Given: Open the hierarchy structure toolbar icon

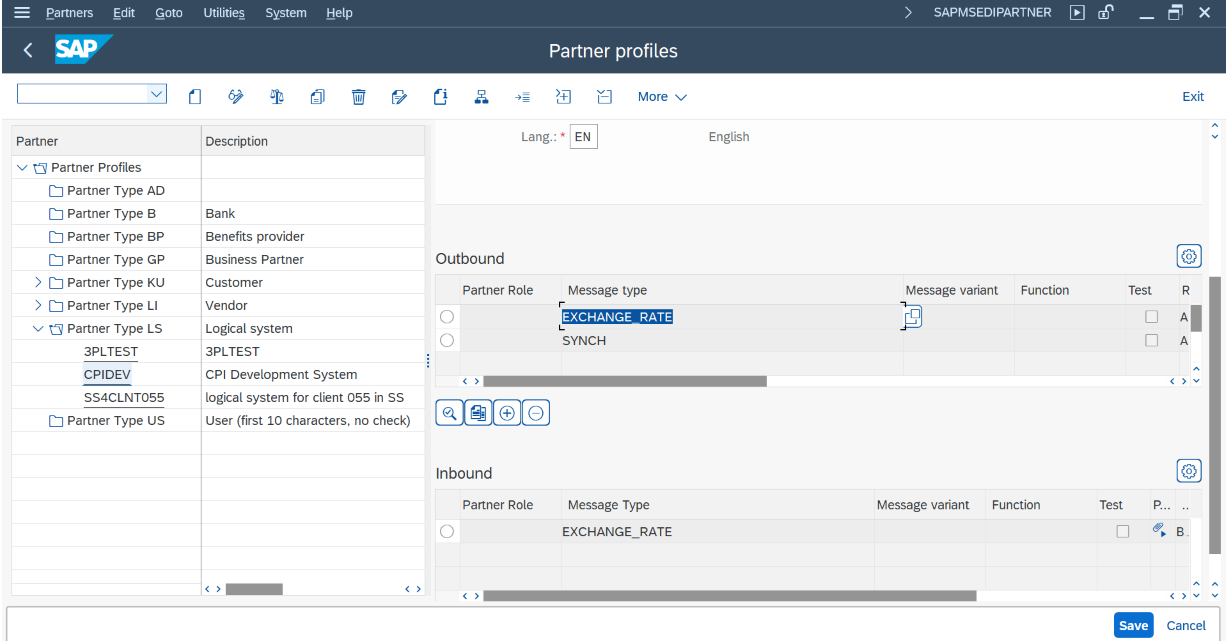Looking at the screenshot, I should [x=481, y=97].
